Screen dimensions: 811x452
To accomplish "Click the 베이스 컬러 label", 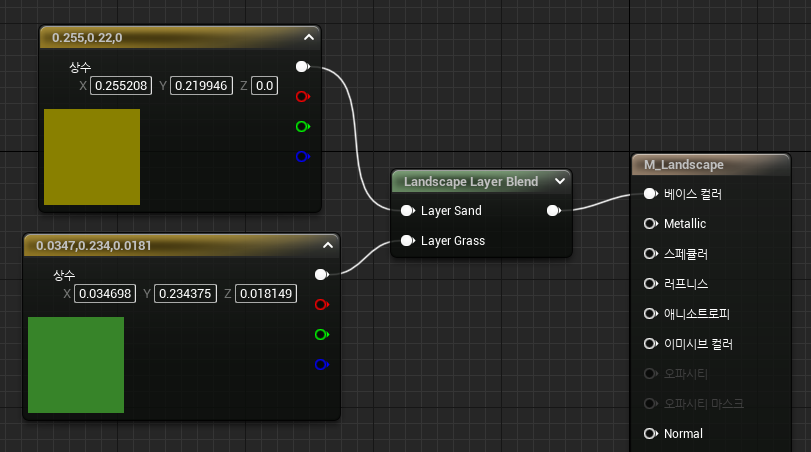I will 693,194.
